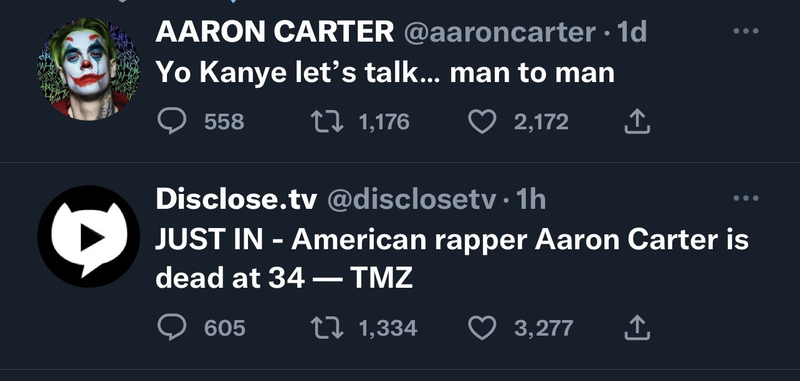800x381 pixels.
Task: Open the @aaroncarter handle link
Action: (x=500, y=32)
